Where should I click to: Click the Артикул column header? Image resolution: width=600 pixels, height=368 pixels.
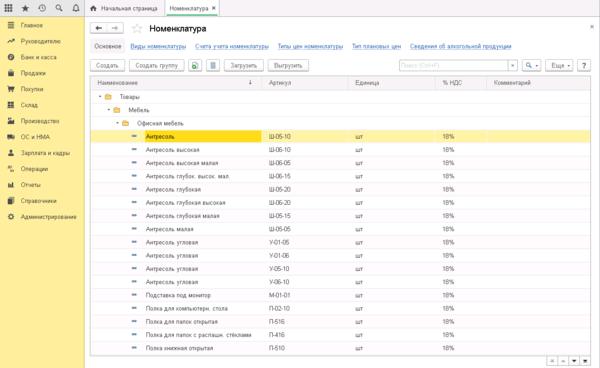tap(305, 83)
